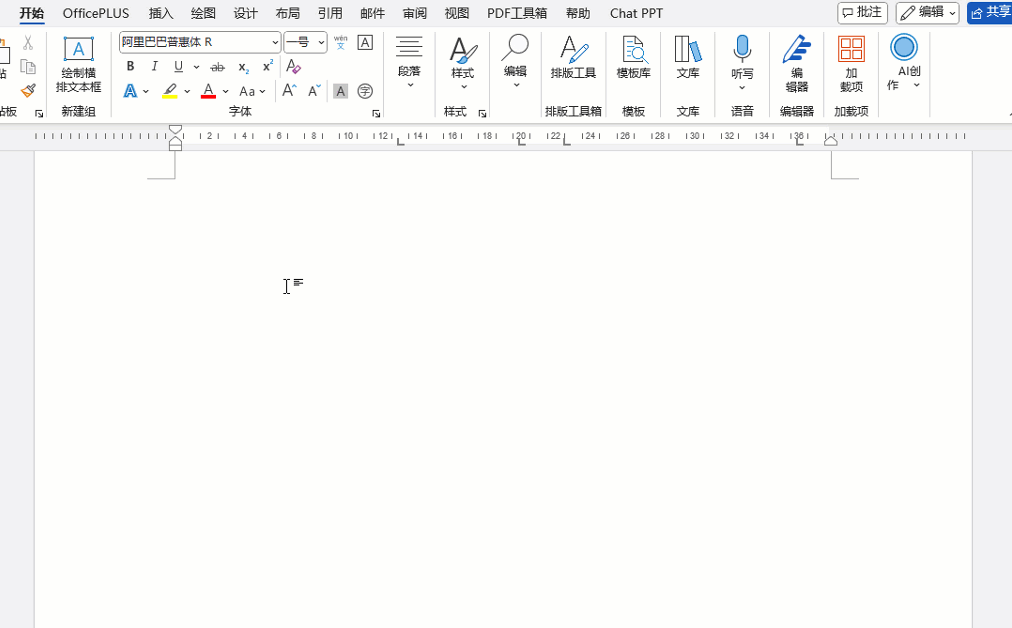Switch to PDF工具箱 tab
The height and width of the screenshot is (628, 1012).
(517, 14)
